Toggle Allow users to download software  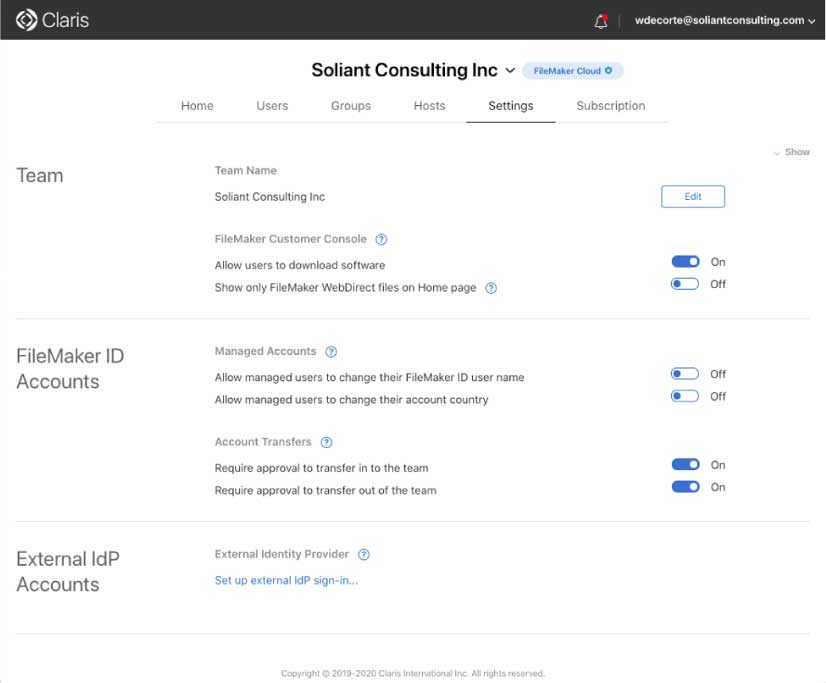tap(685, 262)
